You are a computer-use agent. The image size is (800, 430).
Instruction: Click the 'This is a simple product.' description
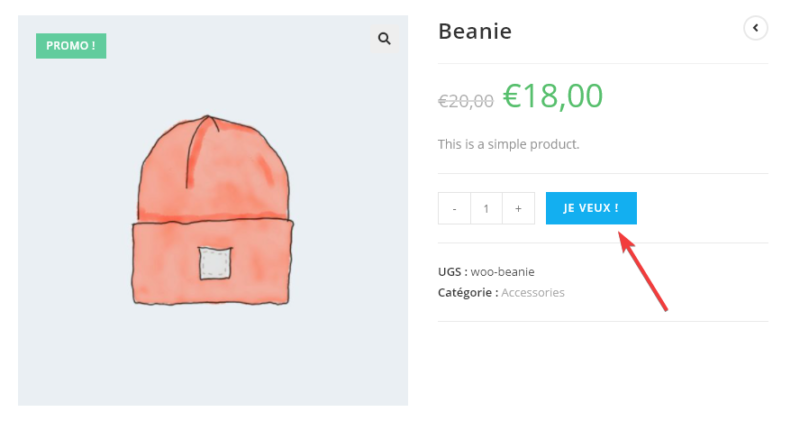click(x=508, y=144)
